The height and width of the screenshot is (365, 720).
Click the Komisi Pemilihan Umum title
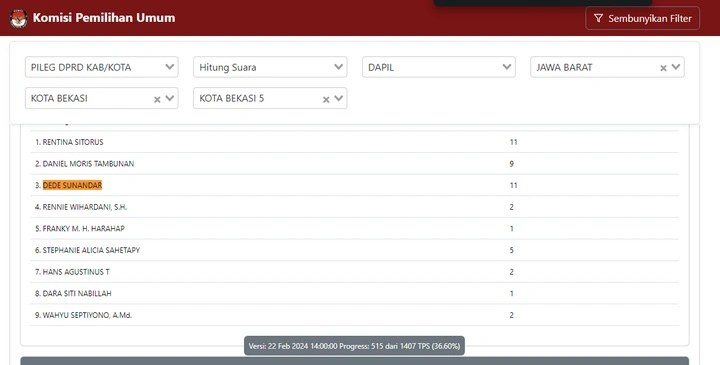(104, 18)
